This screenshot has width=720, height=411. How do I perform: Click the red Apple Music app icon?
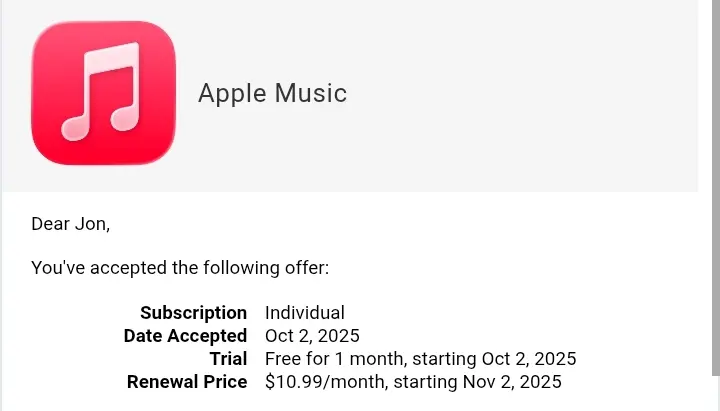coord(103,93)
